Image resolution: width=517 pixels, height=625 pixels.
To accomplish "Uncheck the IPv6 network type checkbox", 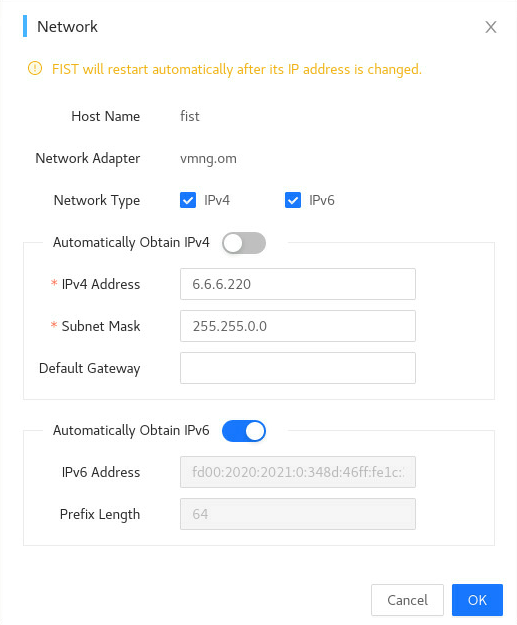I will pyautogui.click(x=293, y=200).
